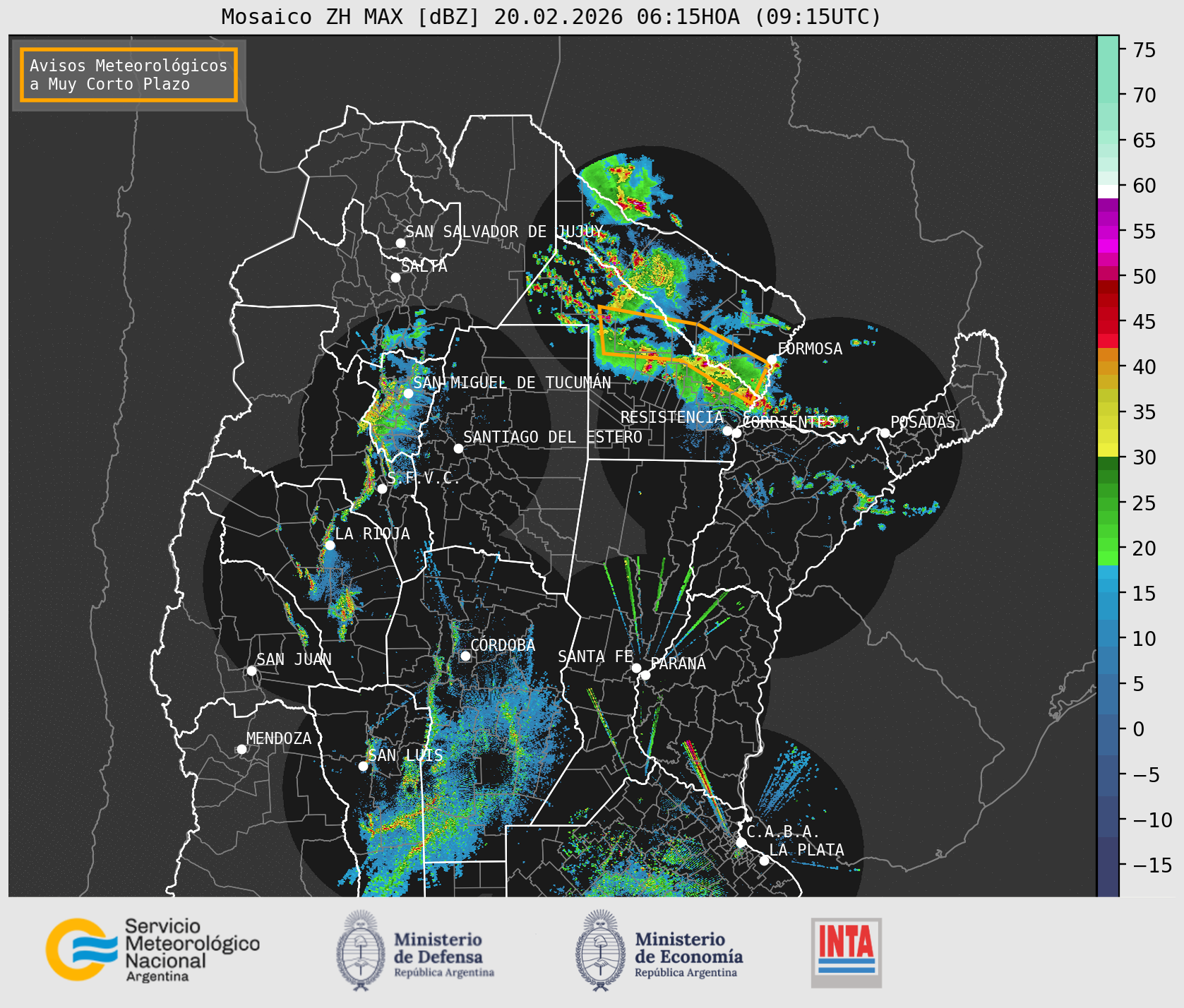Click the −15 label on the color scale
1184x1008 pixels.
pyautogui.click(x=1152, y=865)
